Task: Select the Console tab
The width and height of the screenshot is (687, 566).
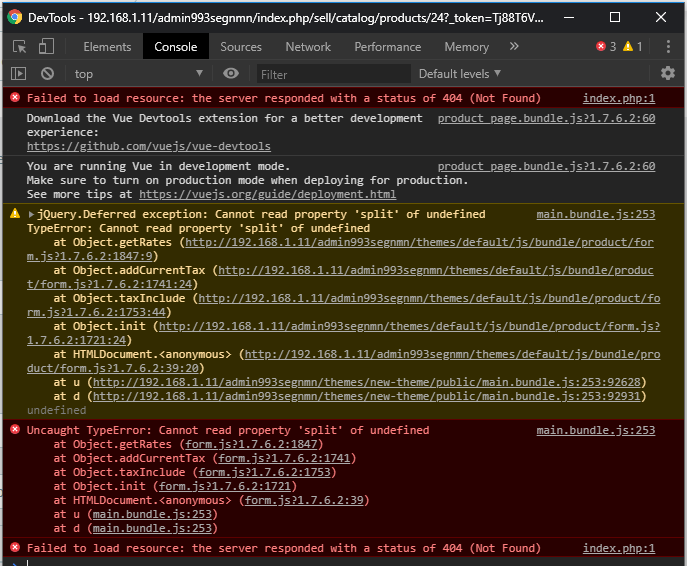Action: (x=176, y=47)
